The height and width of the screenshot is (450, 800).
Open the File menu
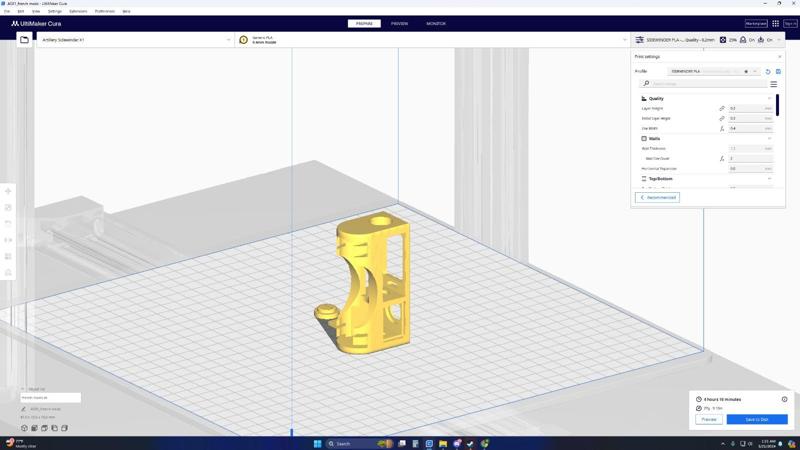[x=7, y=11]
